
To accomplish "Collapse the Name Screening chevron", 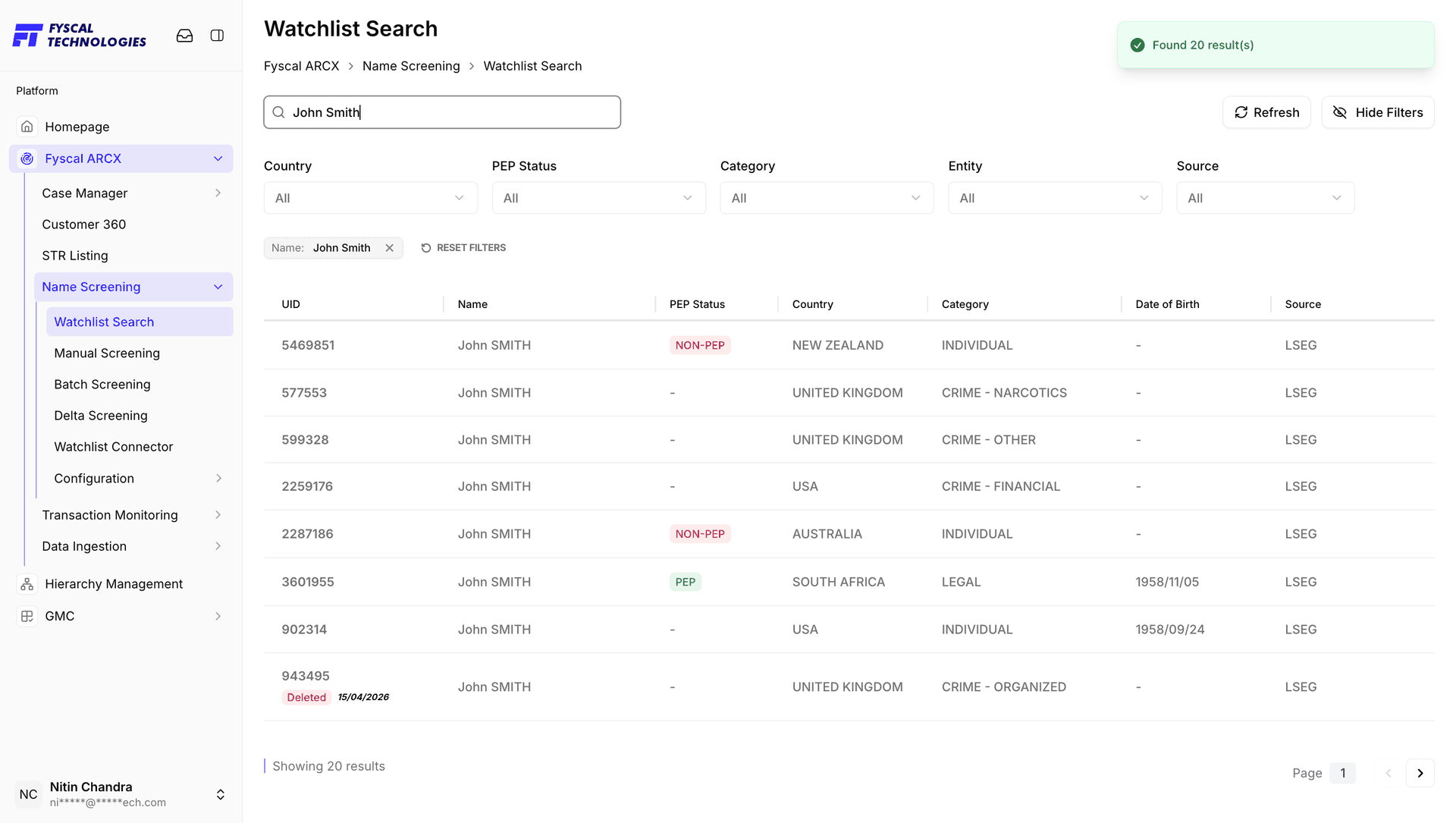I will [218, 287].
